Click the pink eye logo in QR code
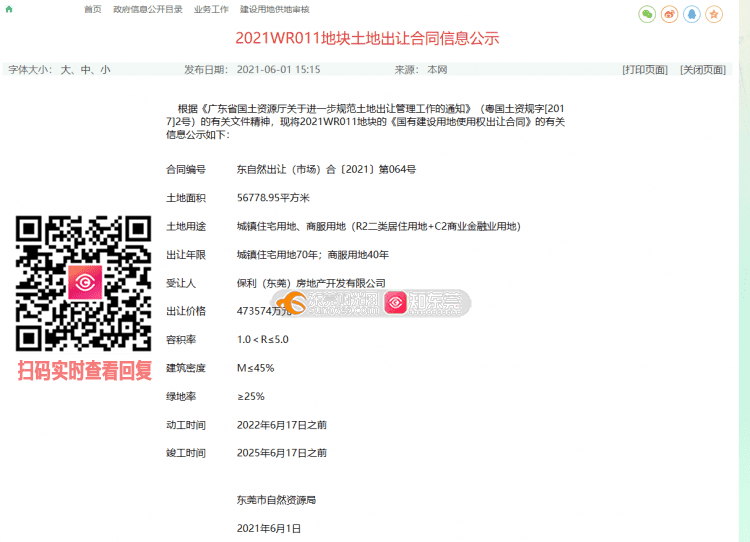 85,283
